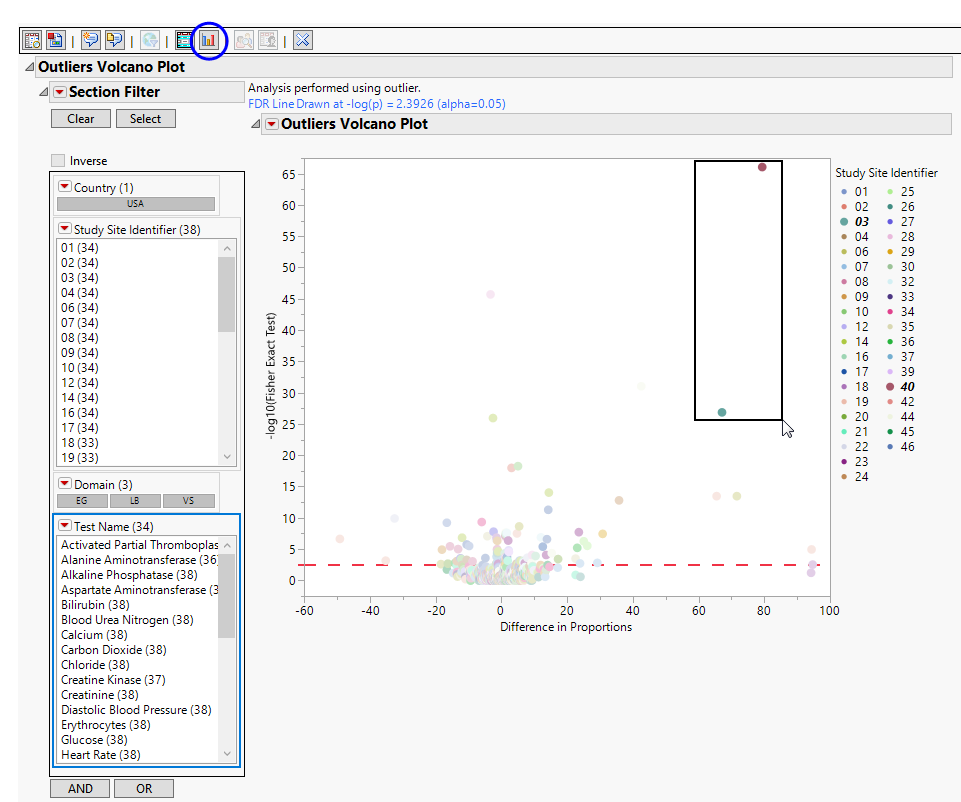The width and height of the screenshot is (961, 802).
Task: Enable the Inverse checkbox
Action: click(58, 161)
